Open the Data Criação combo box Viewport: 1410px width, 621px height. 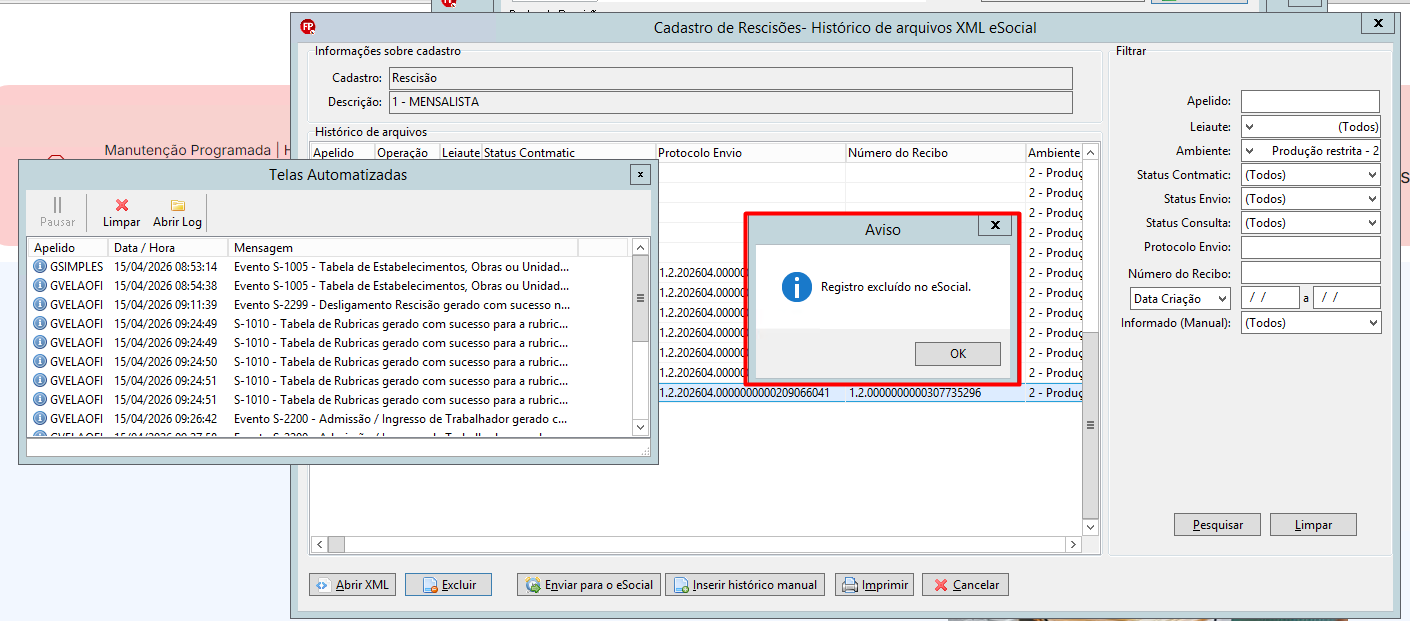point(1180,299)
